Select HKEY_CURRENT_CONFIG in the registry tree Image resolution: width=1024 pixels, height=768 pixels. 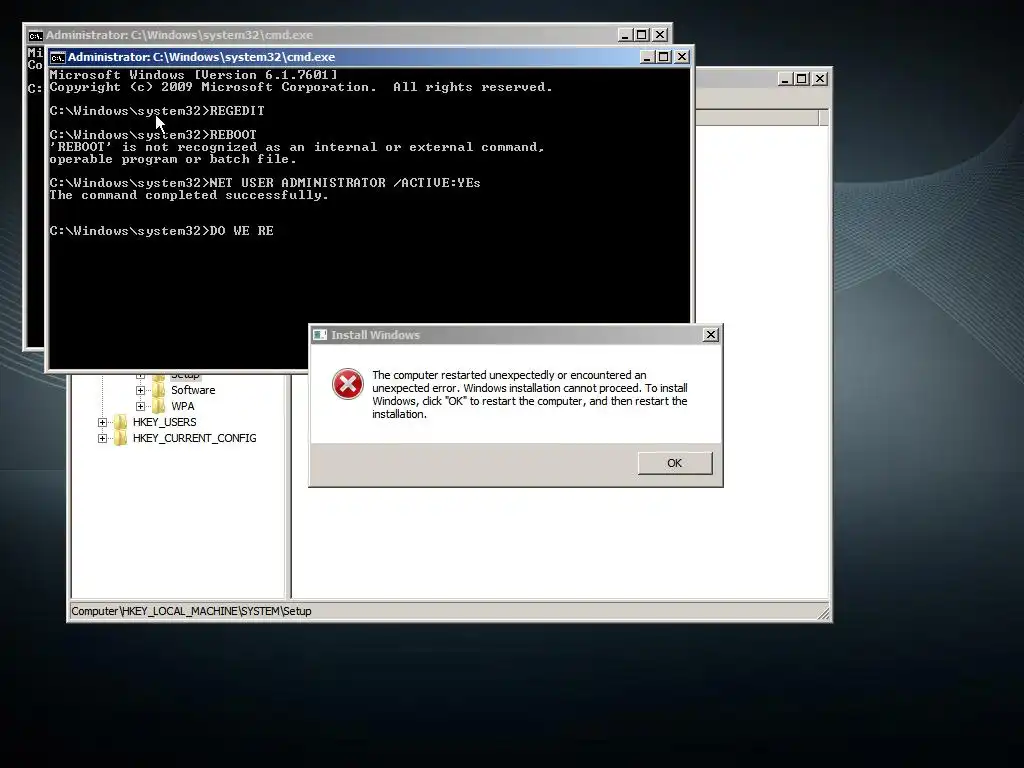point(195,438)
